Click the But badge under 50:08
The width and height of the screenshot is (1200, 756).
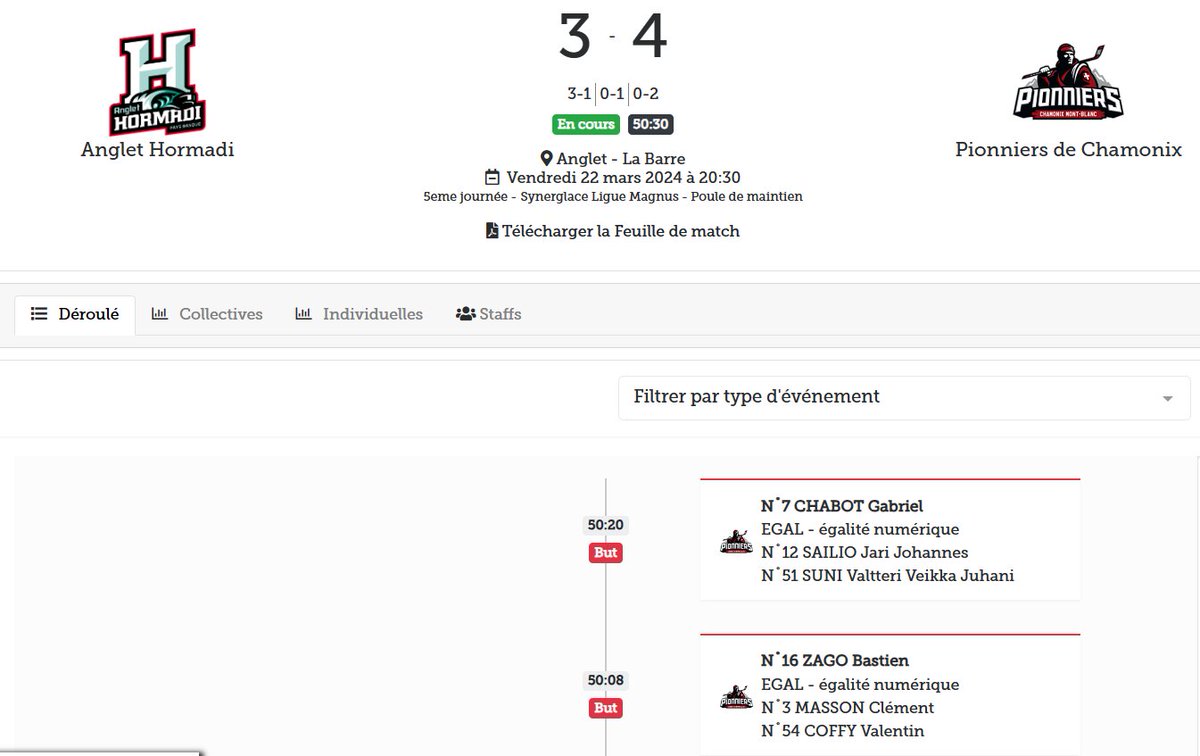[x=606, y=708]
